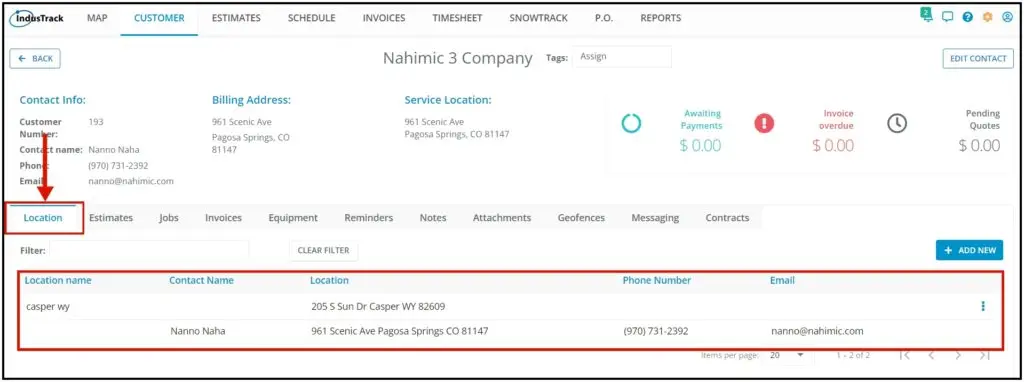Switch to the Estimates tab

pyautogui.click(x=111, y=218)
